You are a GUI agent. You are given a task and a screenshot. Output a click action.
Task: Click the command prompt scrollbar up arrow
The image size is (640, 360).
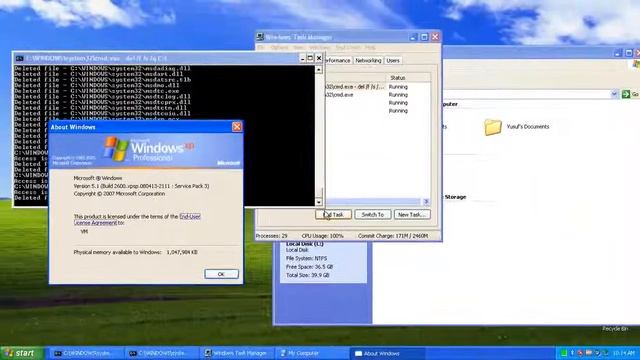coord(319,69)
